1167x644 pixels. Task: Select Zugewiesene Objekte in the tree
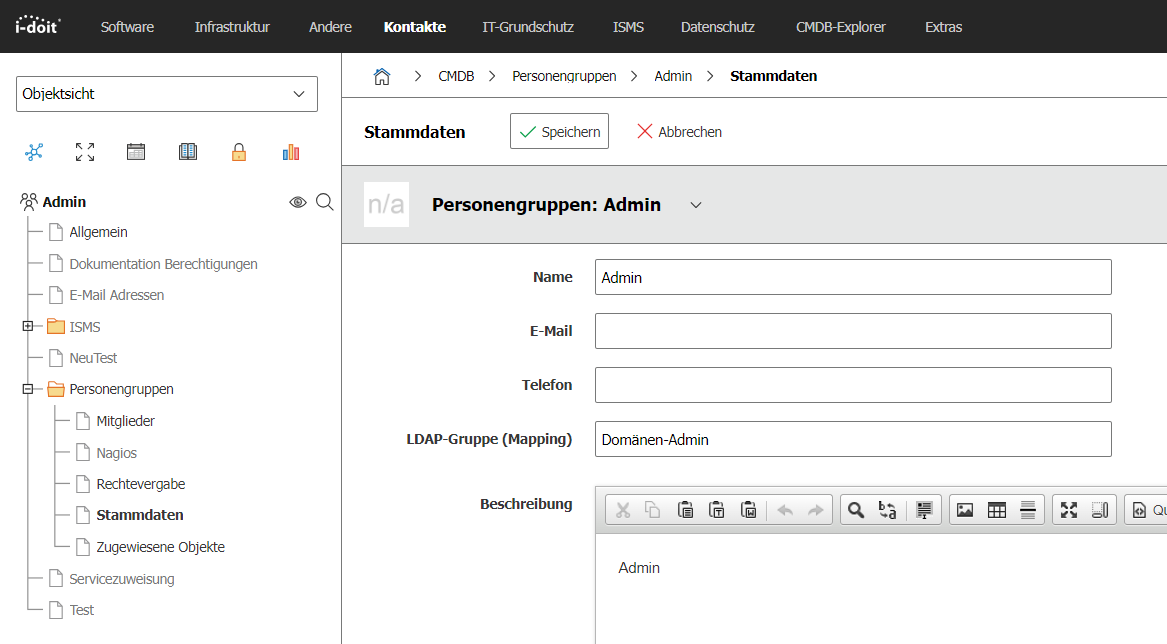click(x=160, y=547)
